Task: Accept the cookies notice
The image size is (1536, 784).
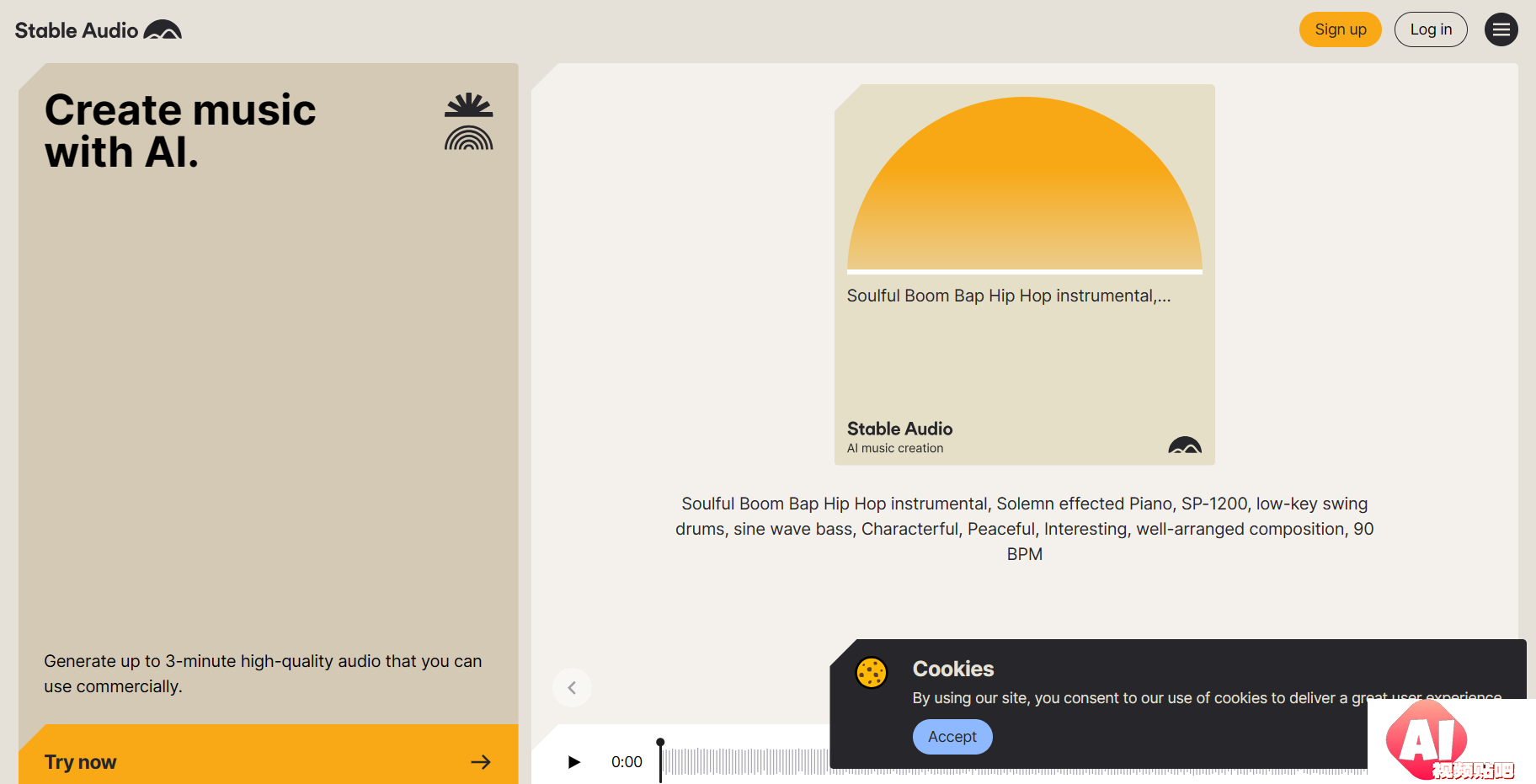Action: tap(952, 737)
